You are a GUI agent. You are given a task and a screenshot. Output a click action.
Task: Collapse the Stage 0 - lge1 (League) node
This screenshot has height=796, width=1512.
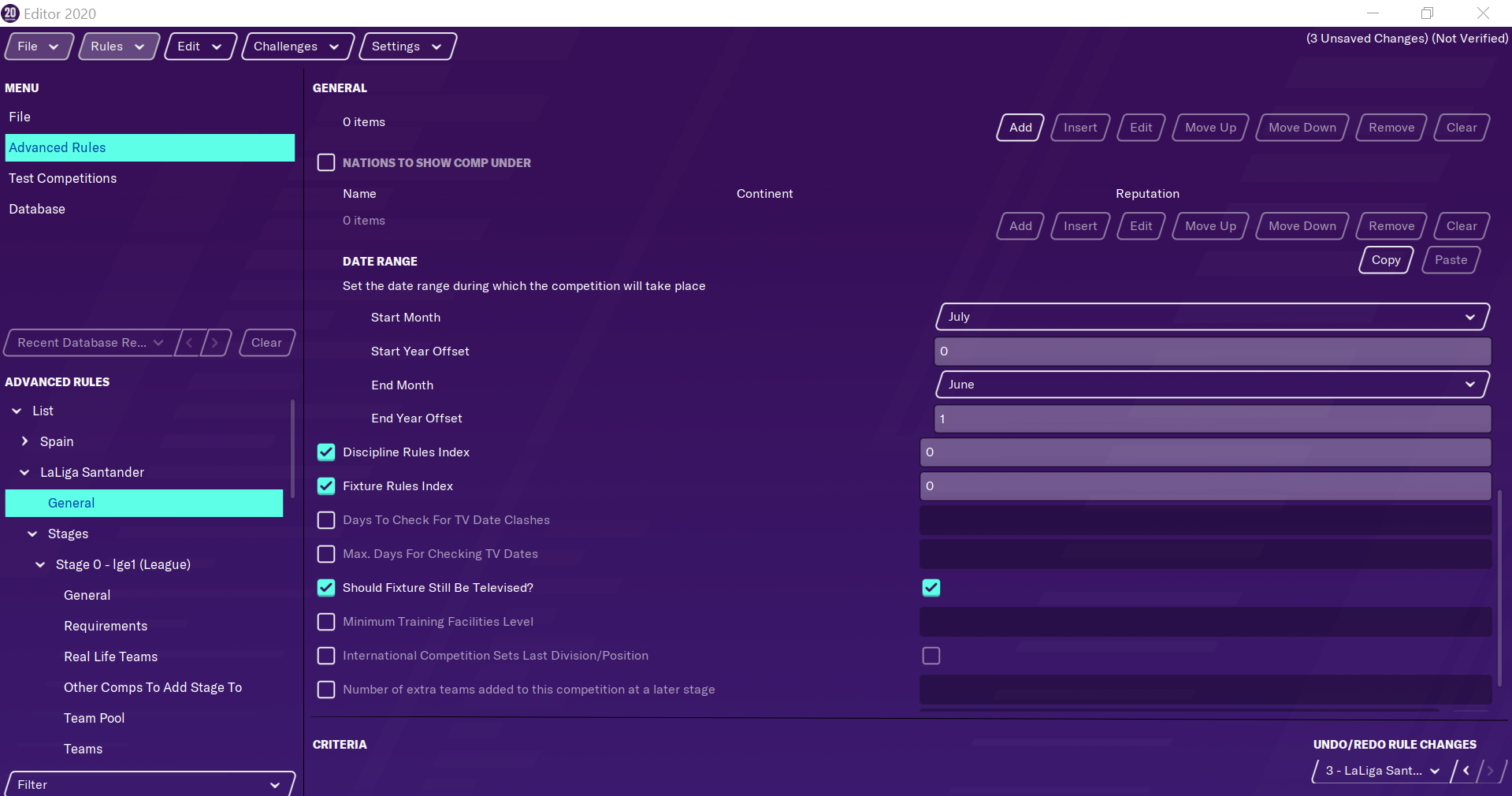[x=40, y=565]
